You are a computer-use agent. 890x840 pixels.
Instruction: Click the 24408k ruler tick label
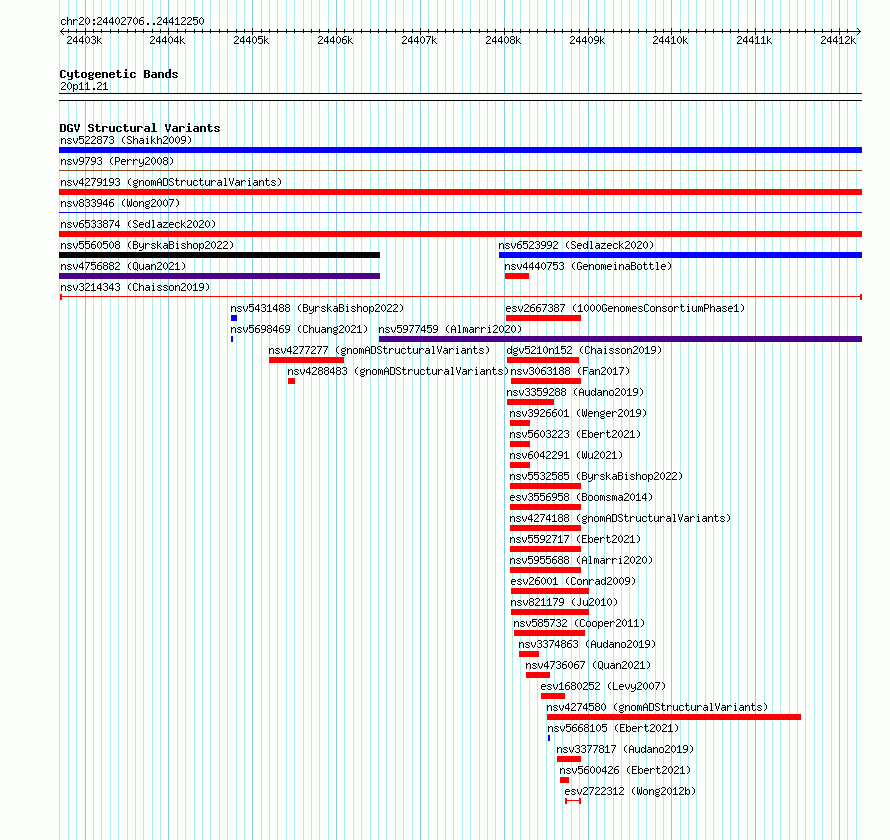tap(503, 40)
